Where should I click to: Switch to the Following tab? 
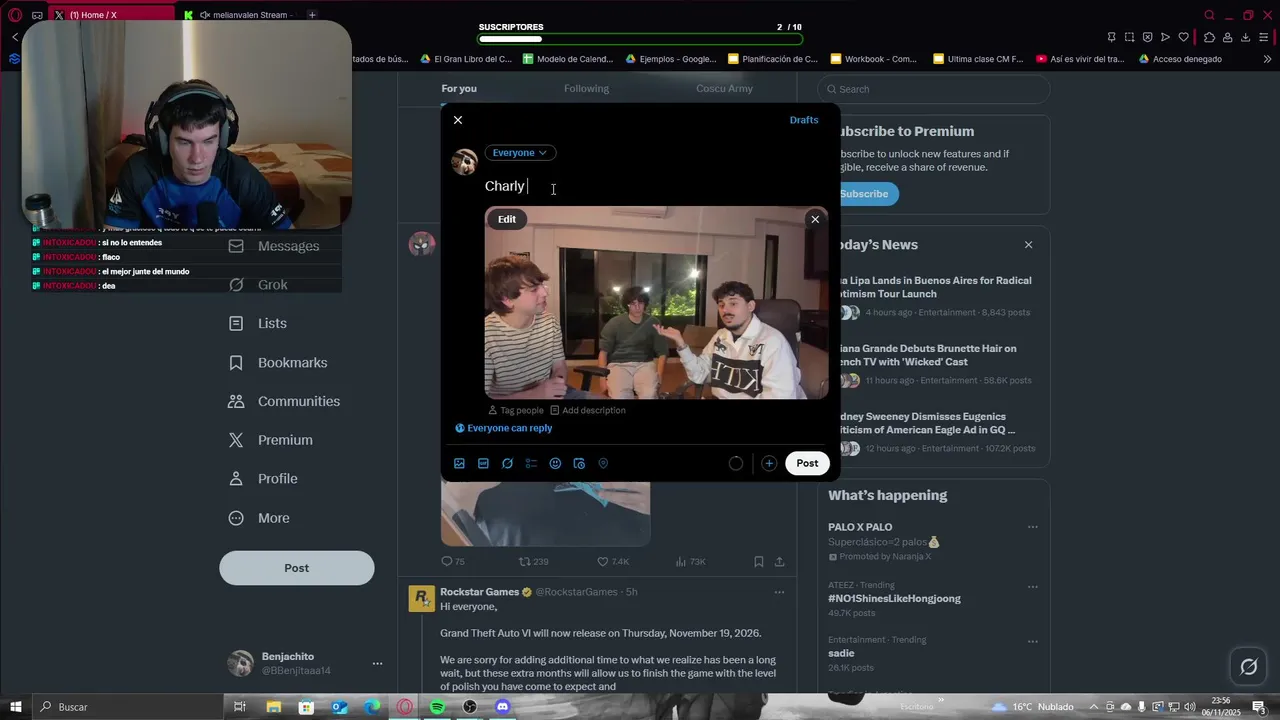click(586, 89)
